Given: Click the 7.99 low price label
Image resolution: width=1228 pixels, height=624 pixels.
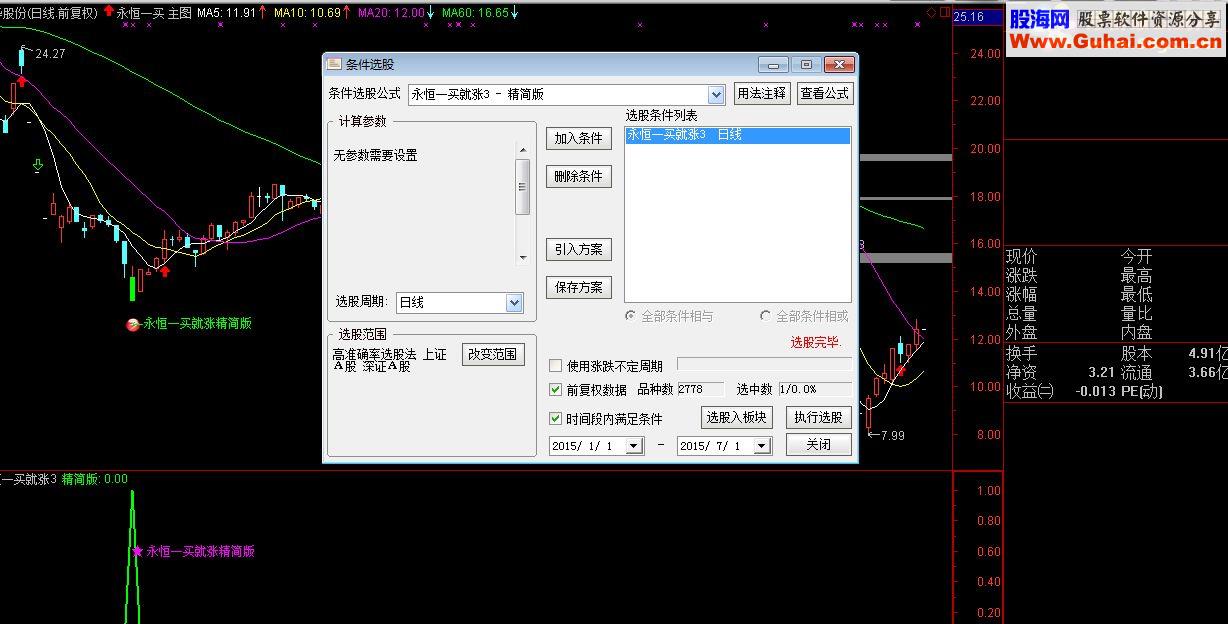Looking at the screenshot, I should pyautogui.click(x=892, y=435).
